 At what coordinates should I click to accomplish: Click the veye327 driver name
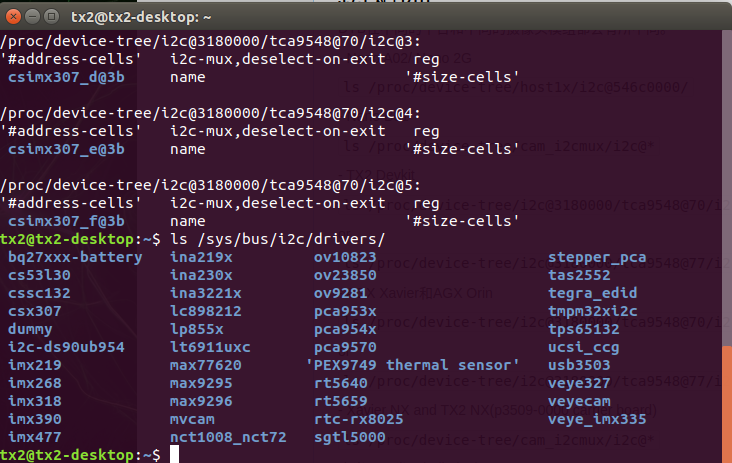pyautogui.click(x=580, y=383)
